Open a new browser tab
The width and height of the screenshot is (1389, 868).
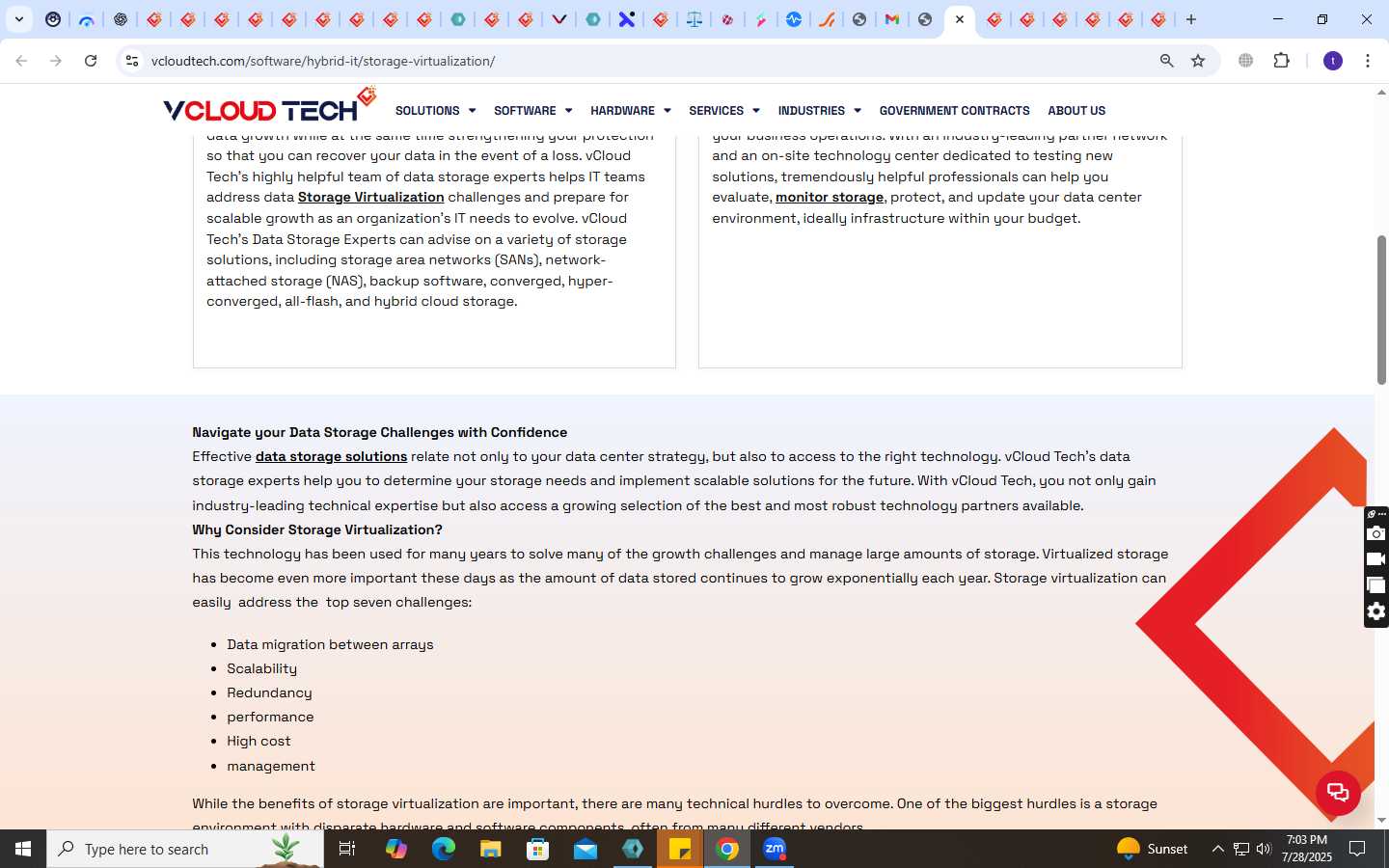tap(1191, 19)
